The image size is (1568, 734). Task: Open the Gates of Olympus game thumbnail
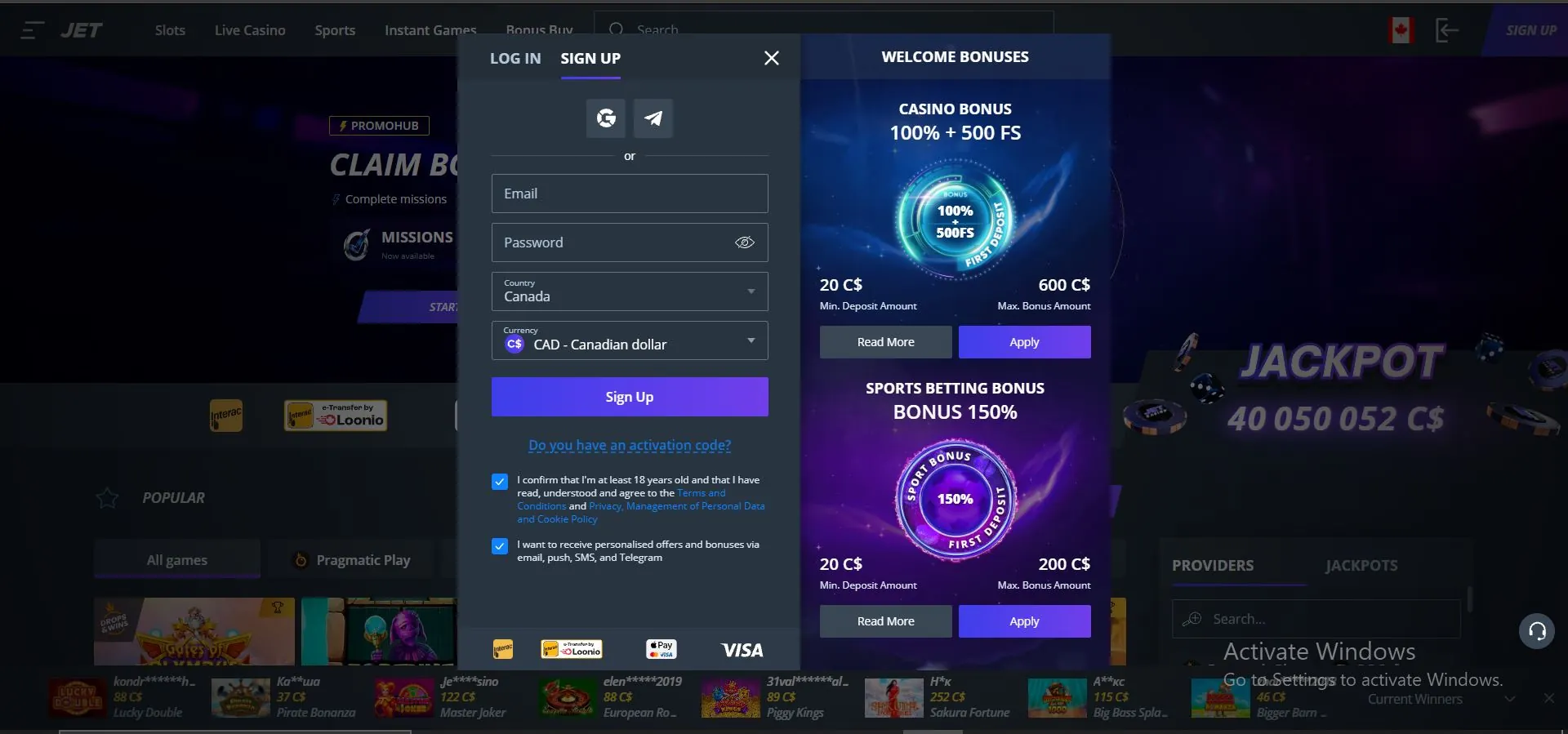click(194, 631)
